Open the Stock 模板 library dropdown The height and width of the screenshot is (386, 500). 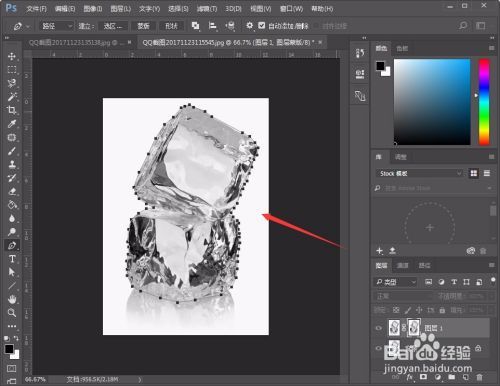click(x=420, y=173)
